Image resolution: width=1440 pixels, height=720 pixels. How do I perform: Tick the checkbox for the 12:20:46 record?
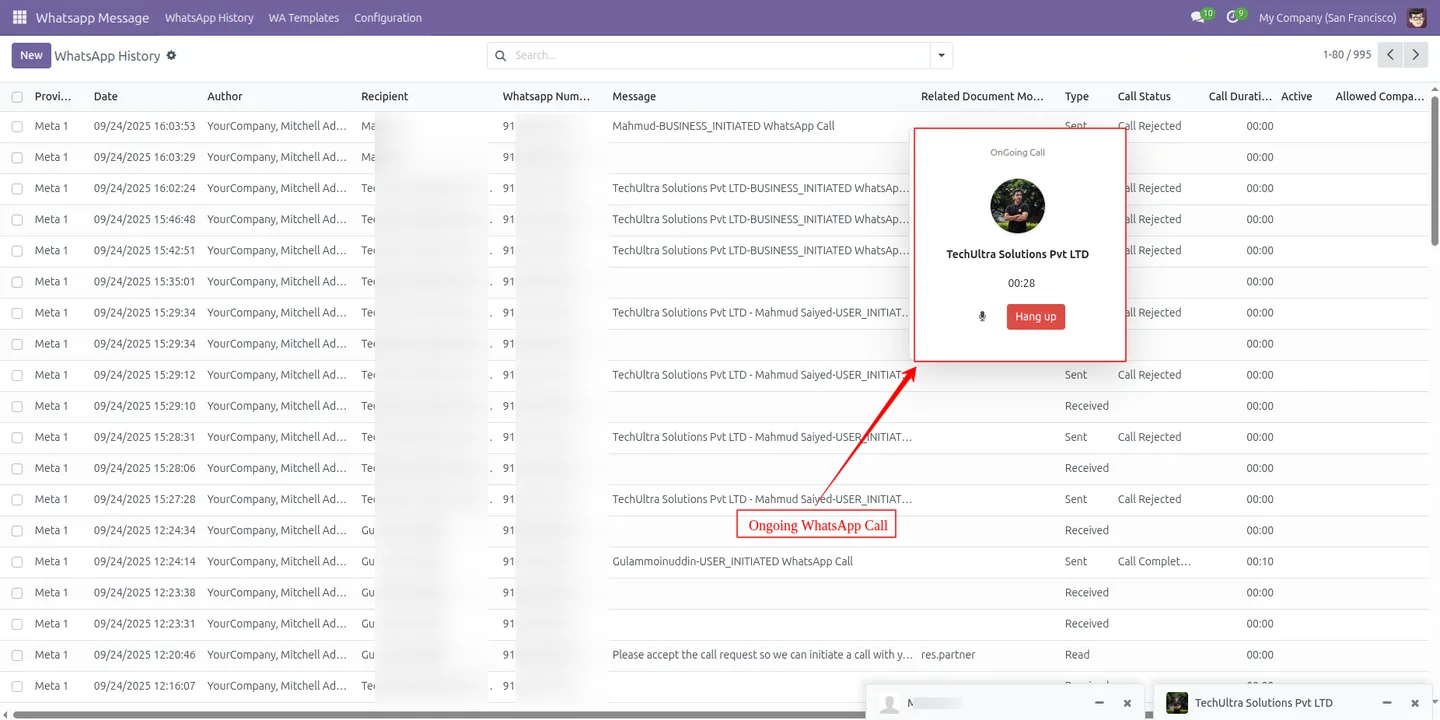pyautogui.click(x=17, y=655)
